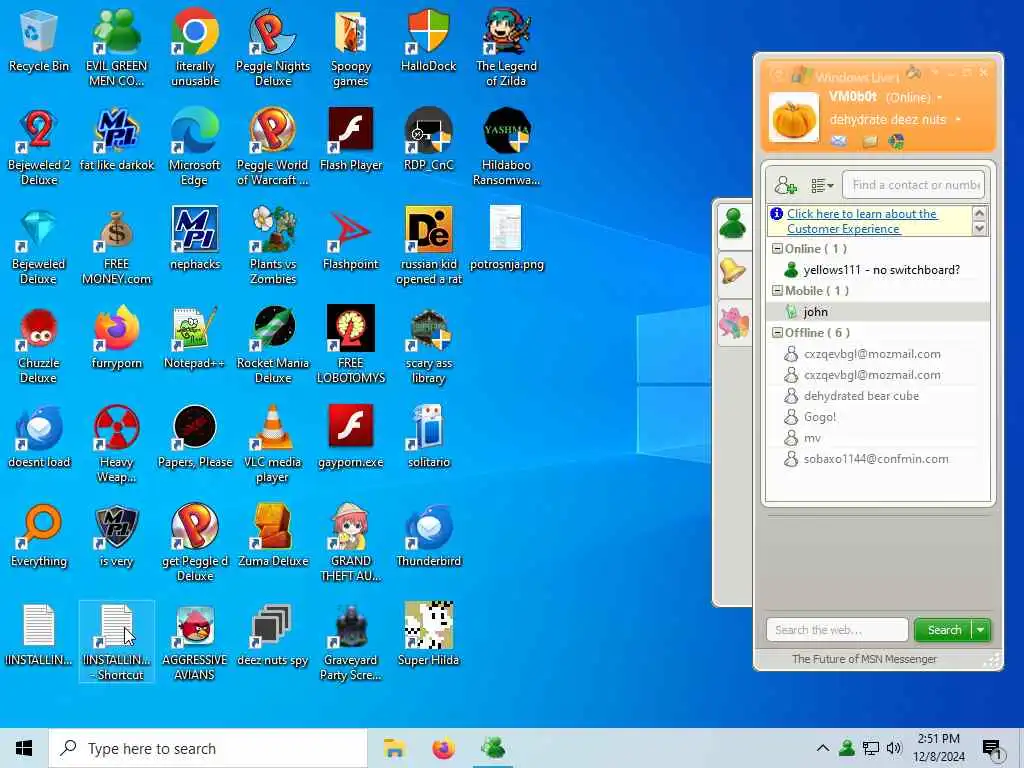Open File Explorer from the taskbar

coord(394,748)
